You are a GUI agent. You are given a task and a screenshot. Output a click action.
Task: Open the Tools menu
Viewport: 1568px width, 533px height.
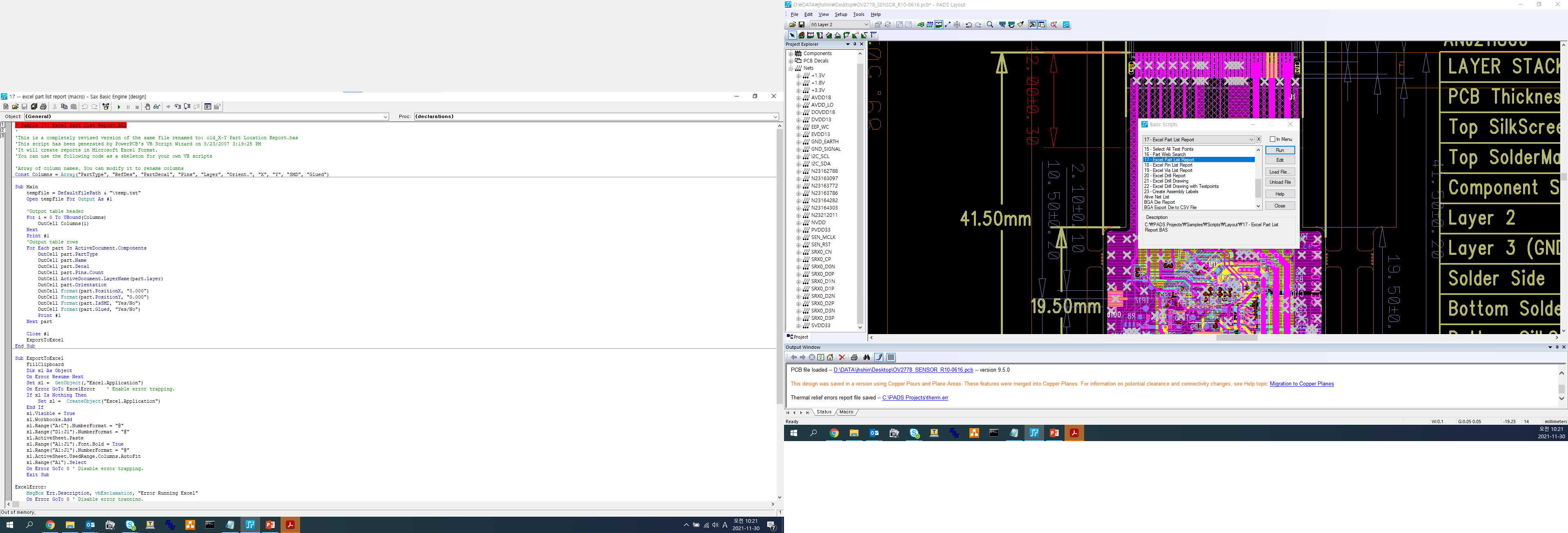coord(858,15)
